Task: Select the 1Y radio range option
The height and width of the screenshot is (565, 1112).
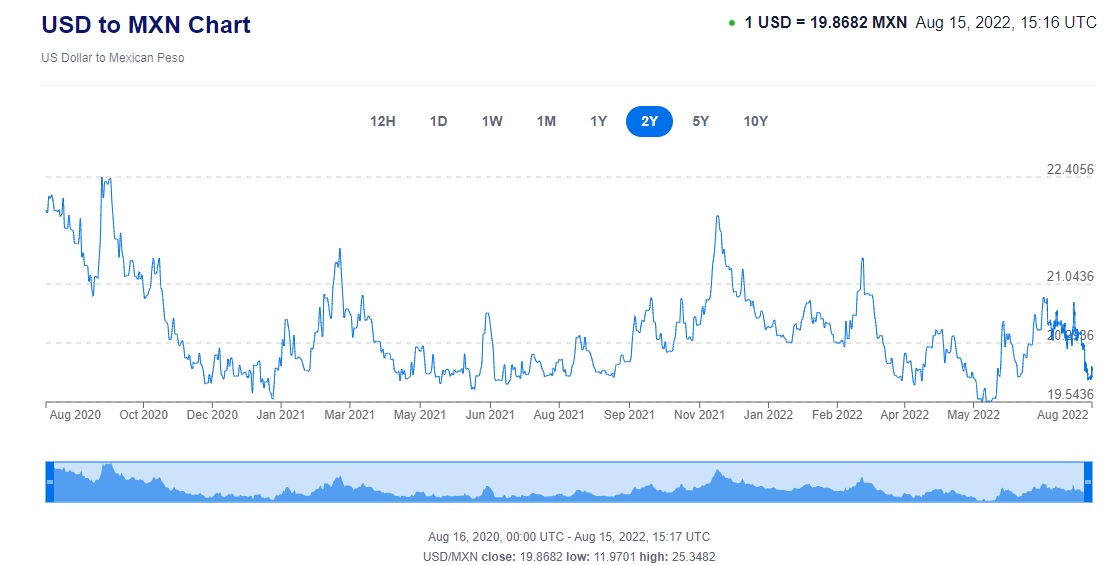Action: [x=598, y=121]
